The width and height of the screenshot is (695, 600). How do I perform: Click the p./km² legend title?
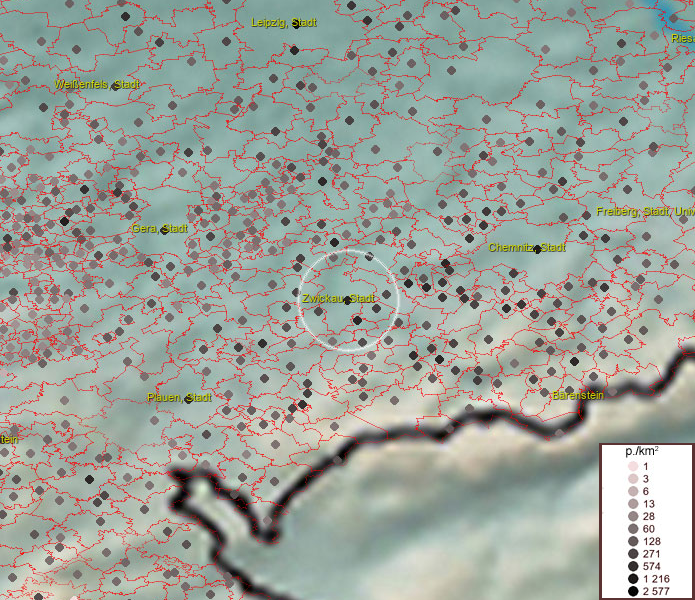pos(642,452)
